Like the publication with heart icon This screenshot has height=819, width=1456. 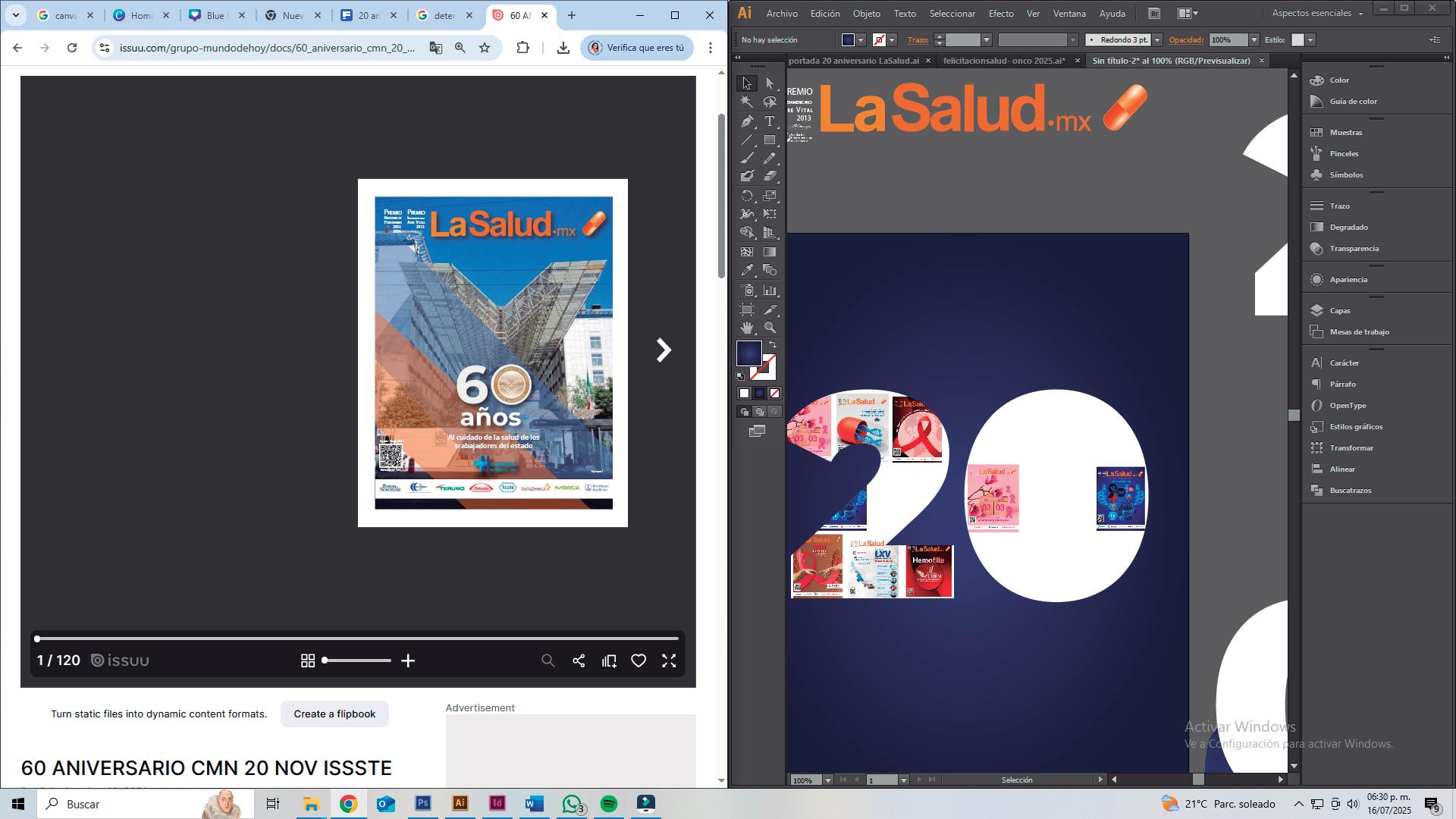[639, 661]
